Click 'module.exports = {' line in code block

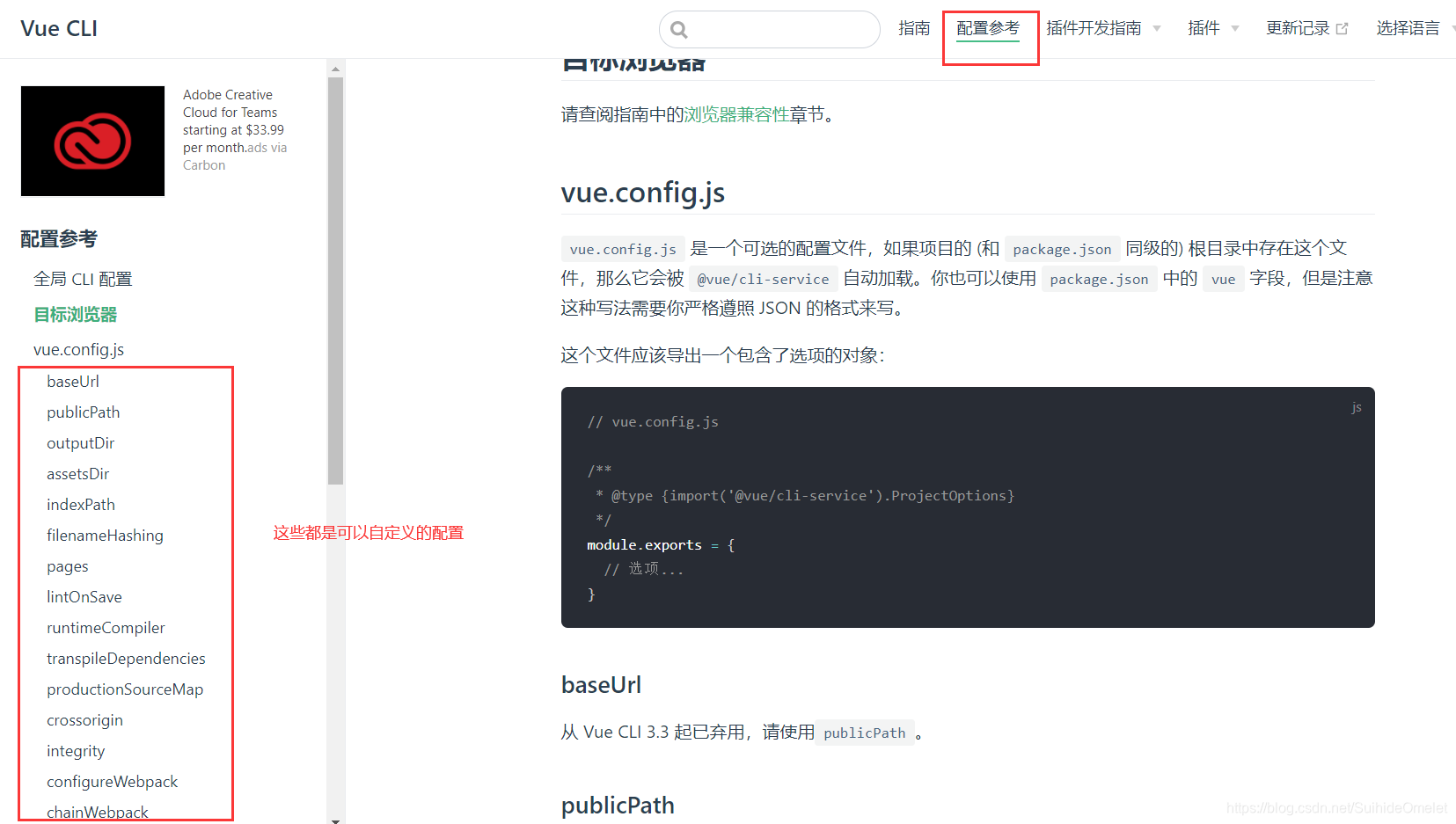[661, 544]
